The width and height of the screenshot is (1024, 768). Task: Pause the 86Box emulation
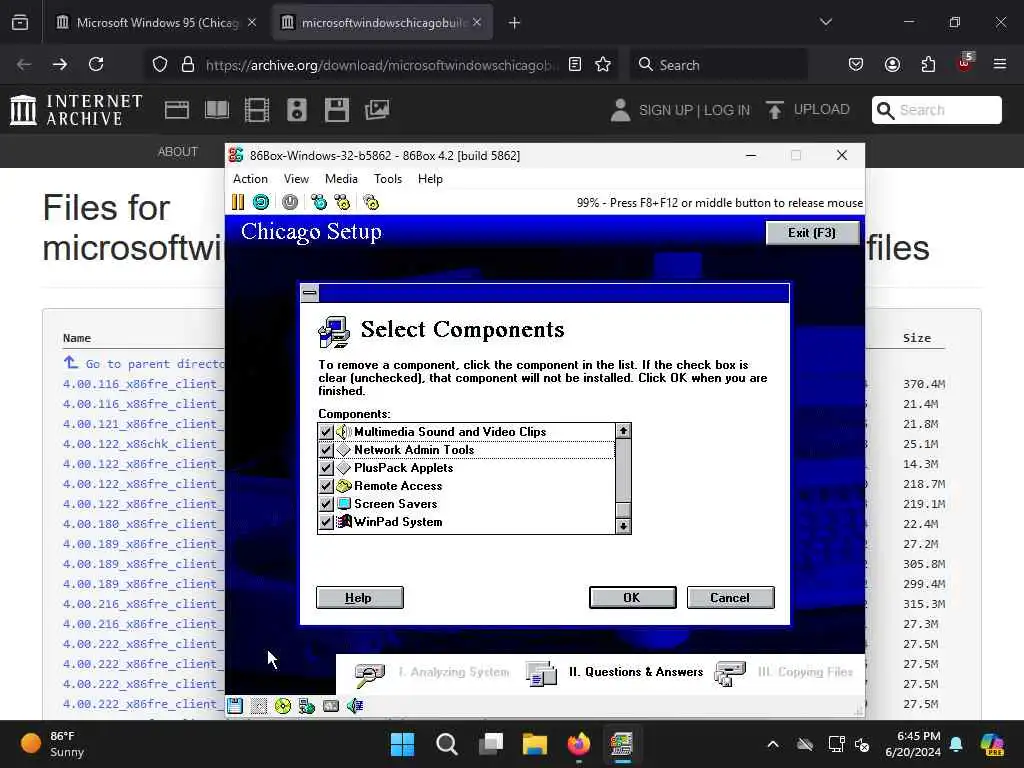(x=238, y=202)
